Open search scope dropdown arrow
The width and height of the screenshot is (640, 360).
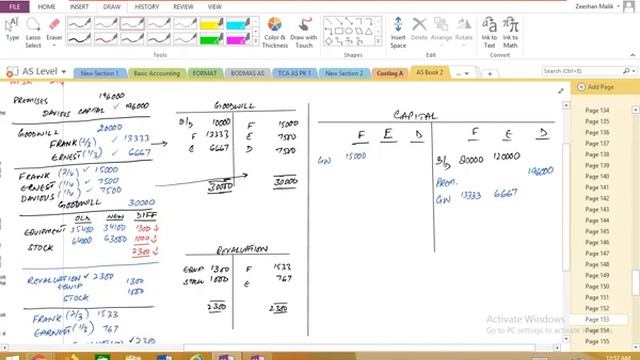[x=634, y=71]
